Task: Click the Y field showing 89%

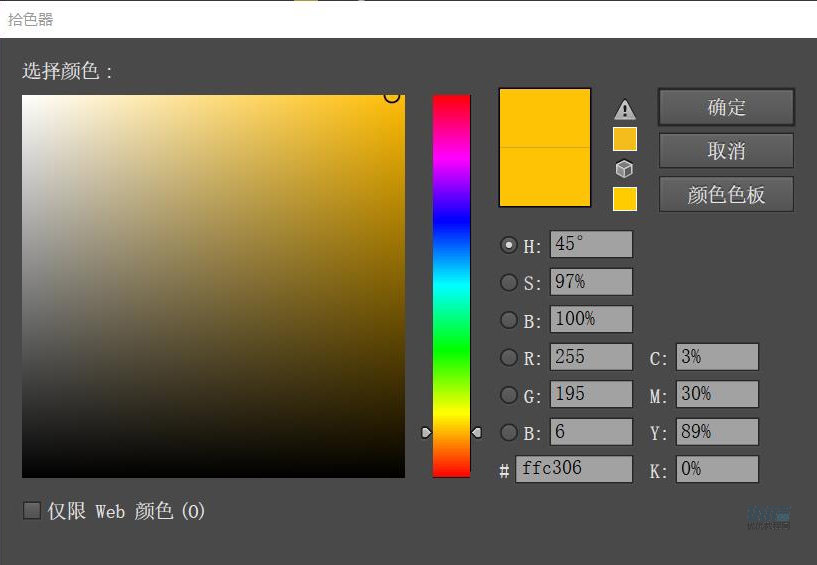Action: tap(717, 432)
